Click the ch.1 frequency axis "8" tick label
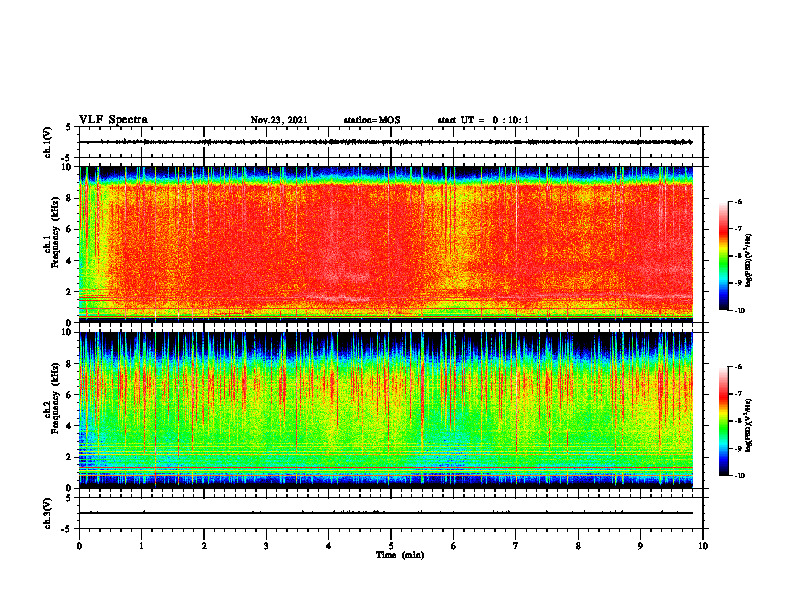Image resolution: width=792 pixels, height=612 pixels. tap(68, 198)
